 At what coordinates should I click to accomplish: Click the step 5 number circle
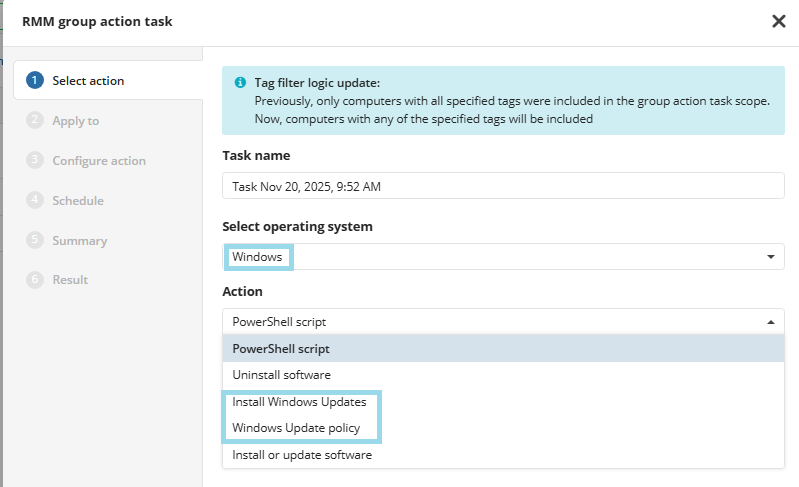tap(35, 240)
